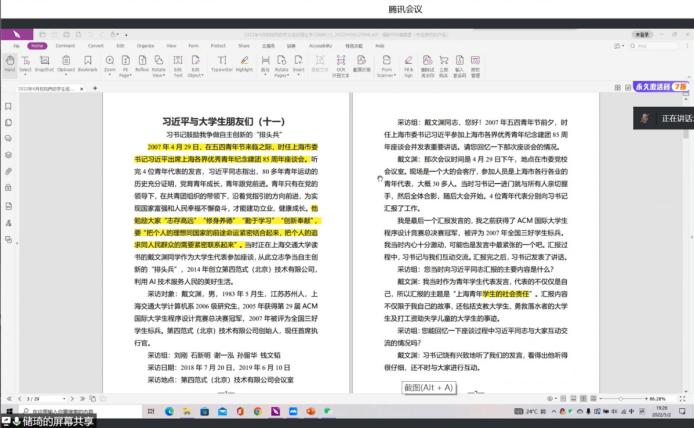Open the security lock panel

coord(8,188)
